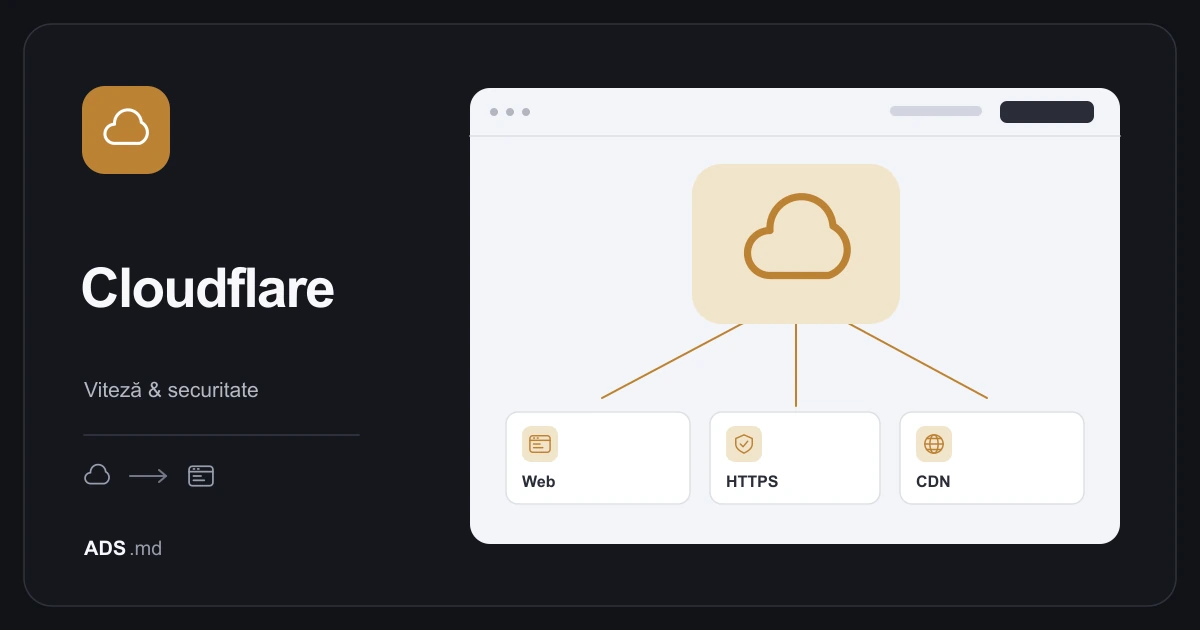Click the 'Viteză & securitate' subtitle
This screenshot has height=630, width=1200.
(x=171, y=390)
